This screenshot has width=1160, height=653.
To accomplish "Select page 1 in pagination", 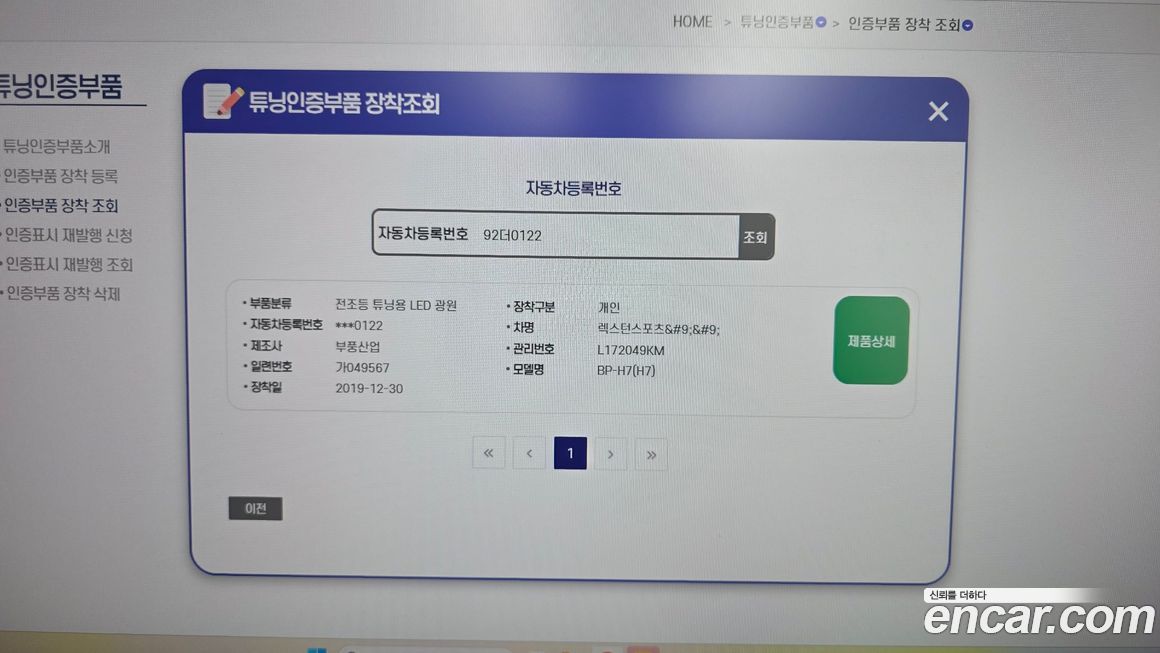I will coord(570,454).
